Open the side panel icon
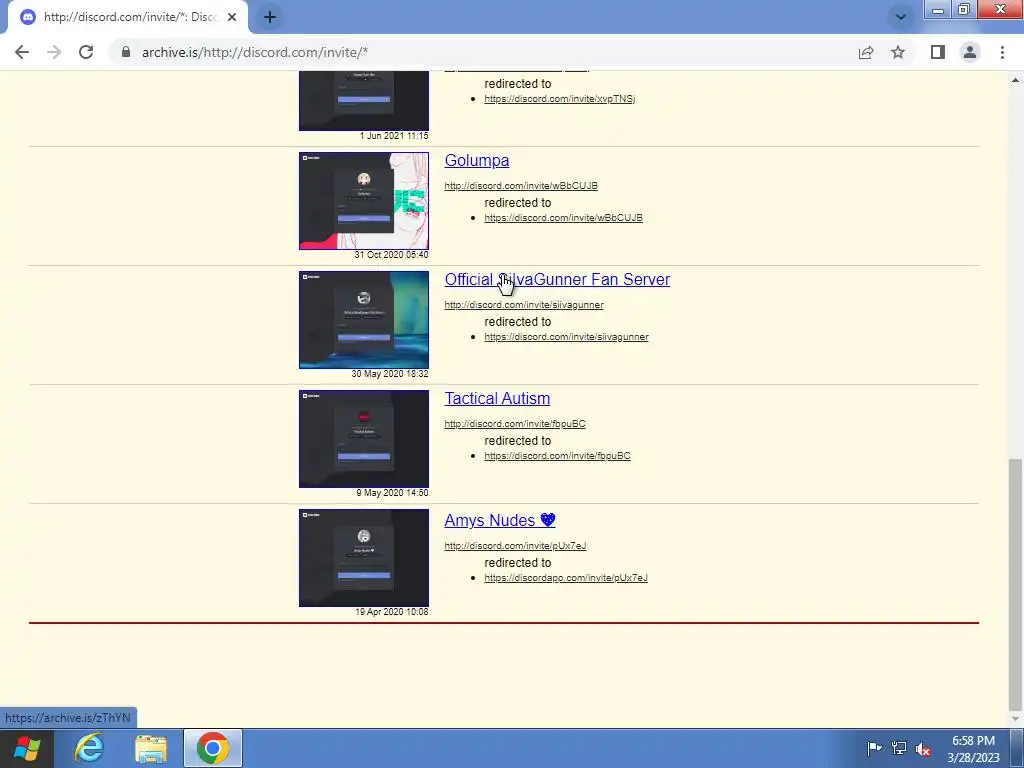 coord(938,52)
